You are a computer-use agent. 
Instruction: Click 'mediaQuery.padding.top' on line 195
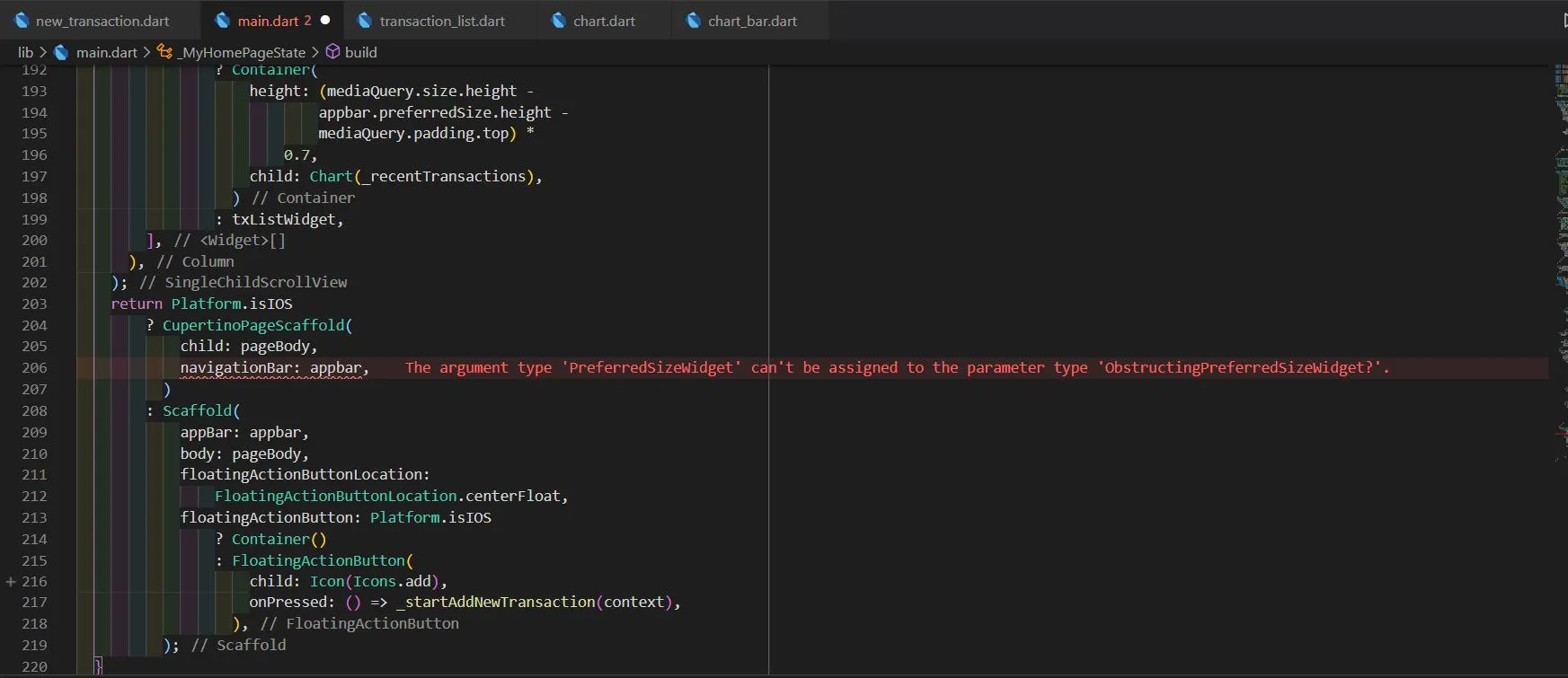click(x=413, y=133)
